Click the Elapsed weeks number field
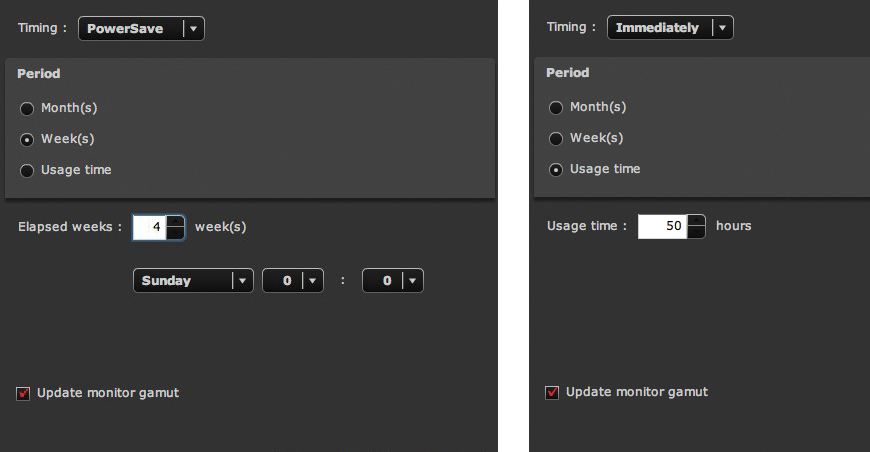This screenshot has width=870, height=452. tap(150, 227)
